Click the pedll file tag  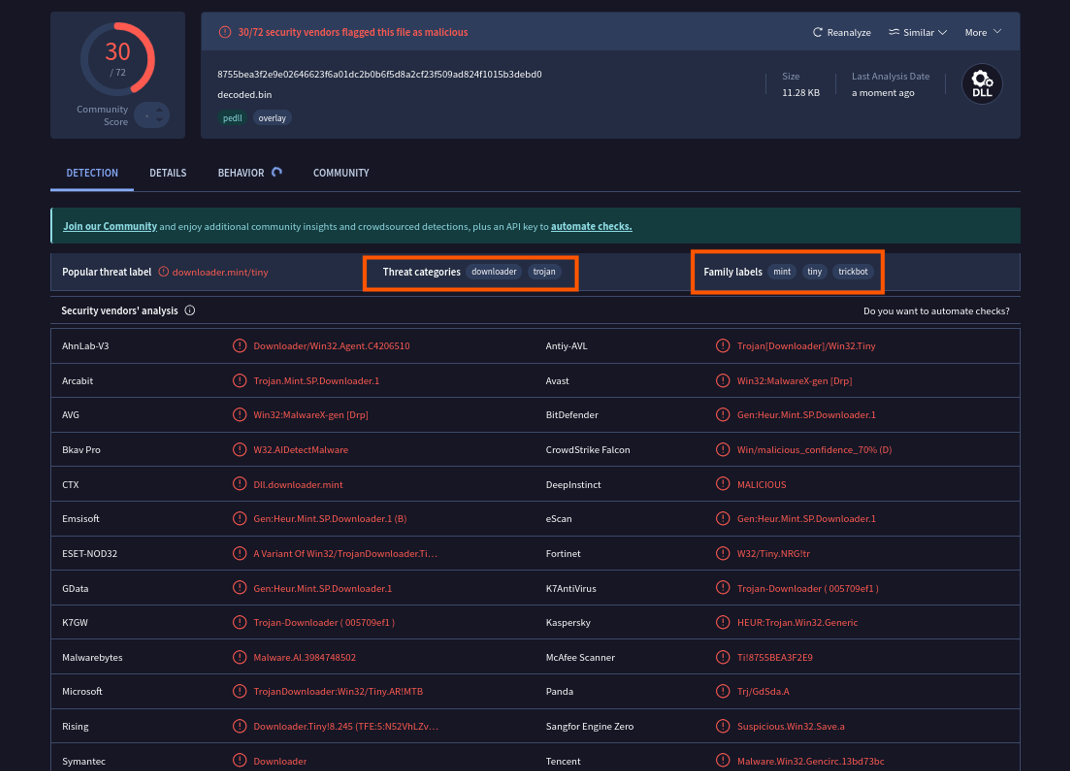232,118
